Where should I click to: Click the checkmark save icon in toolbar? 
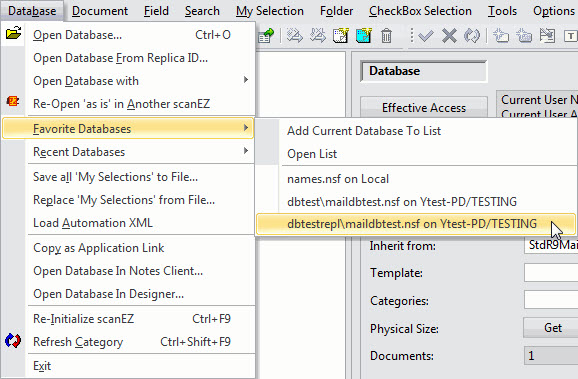(426, 36)
